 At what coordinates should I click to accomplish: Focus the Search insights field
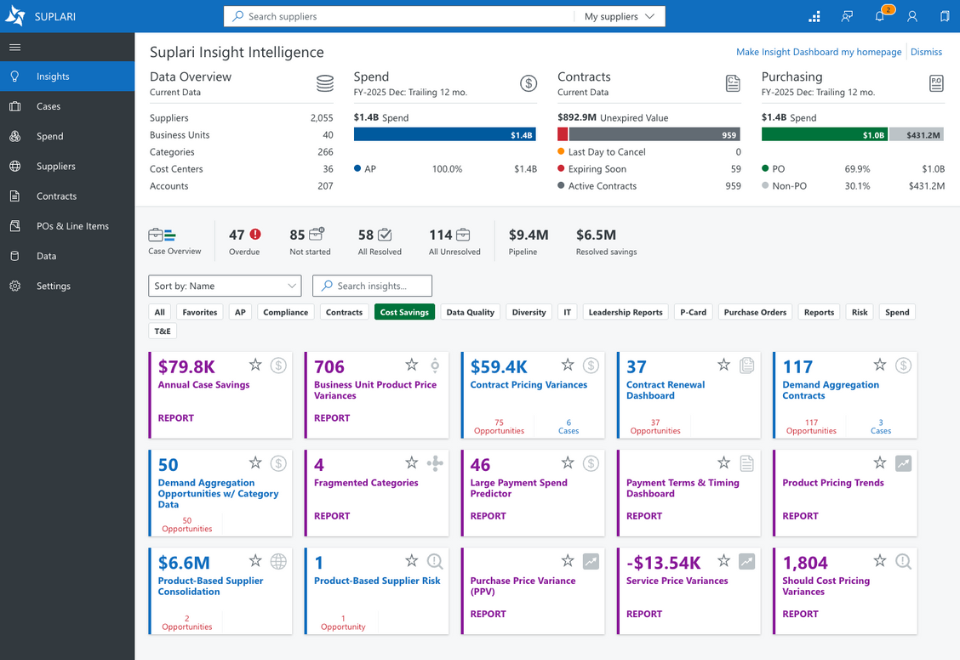[x=372, y=286]
